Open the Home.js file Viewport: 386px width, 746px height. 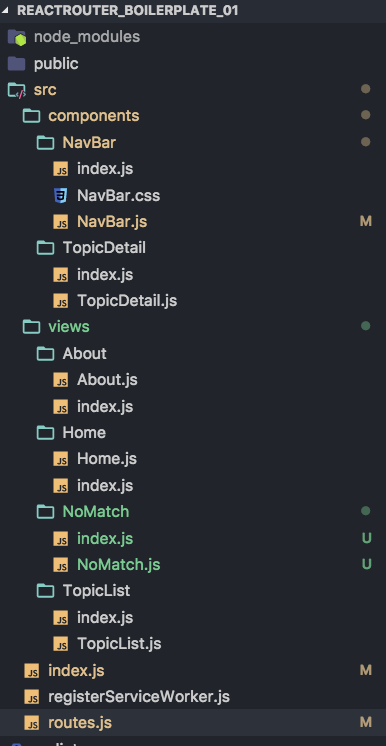tap(107, 459)
